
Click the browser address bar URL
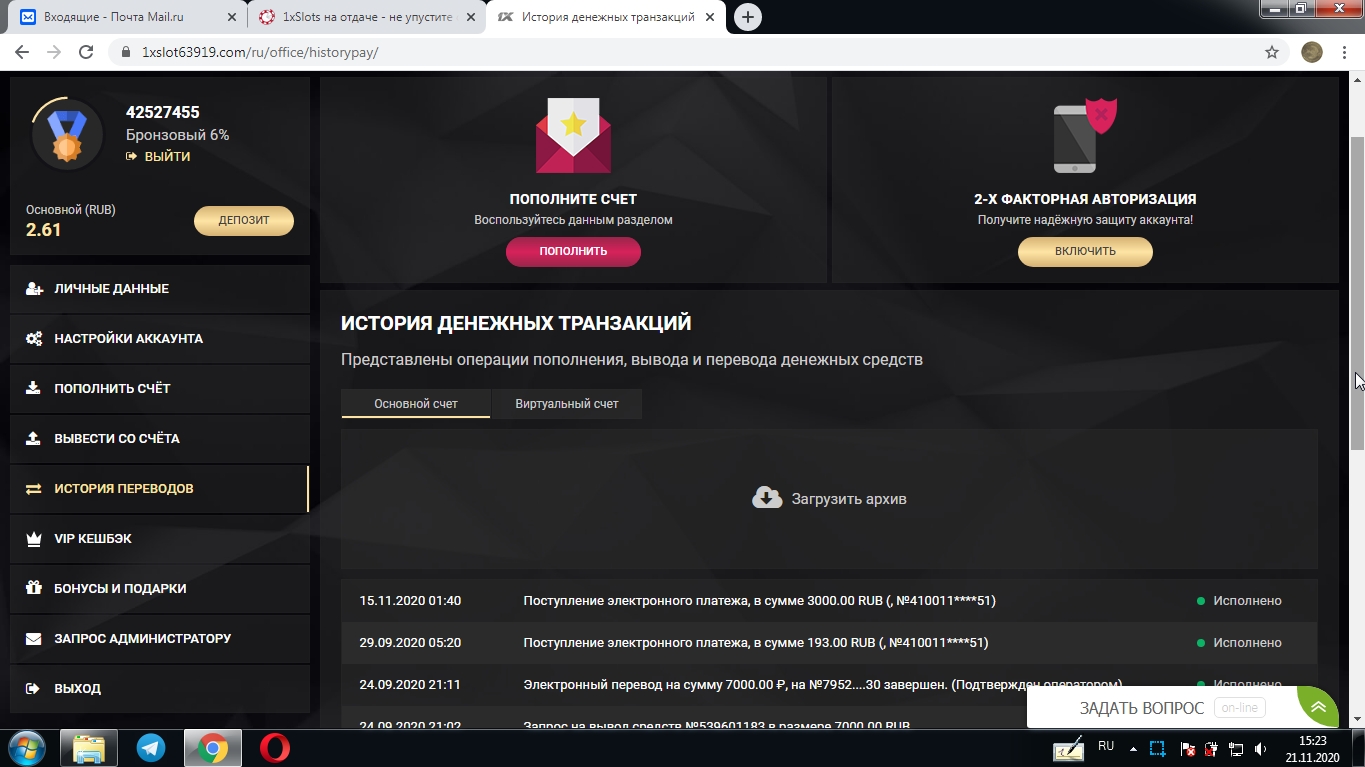[260, 52]
